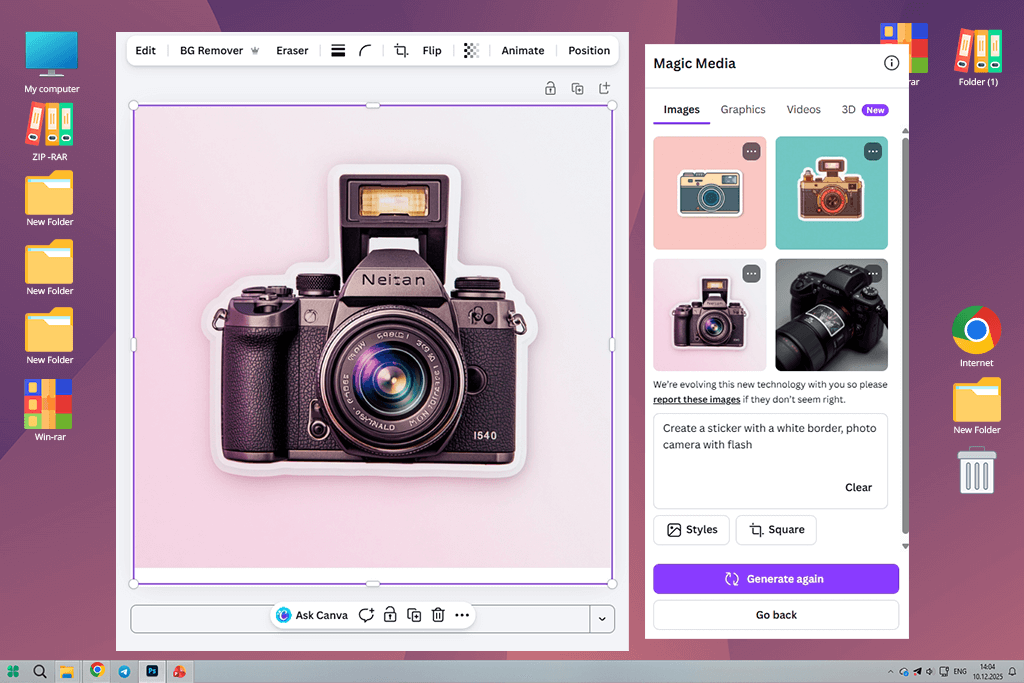Open the border weight lines icon

[338, 50]
